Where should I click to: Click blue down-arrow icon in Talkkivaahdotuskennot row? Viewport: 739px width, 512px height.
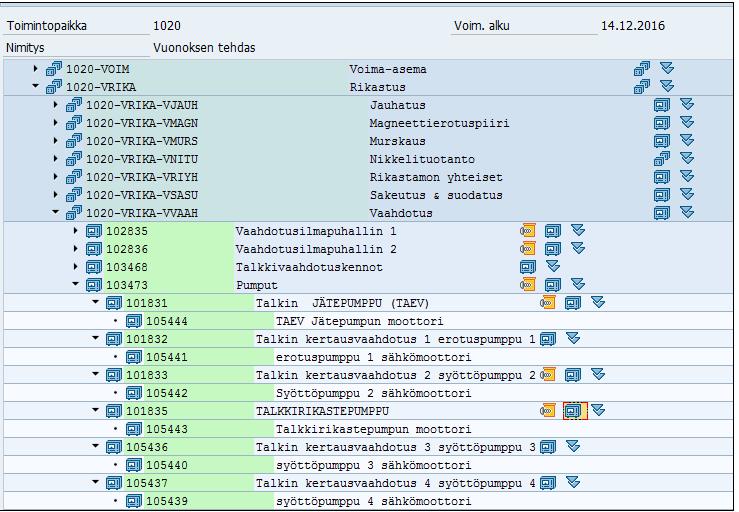click(553, 266)
